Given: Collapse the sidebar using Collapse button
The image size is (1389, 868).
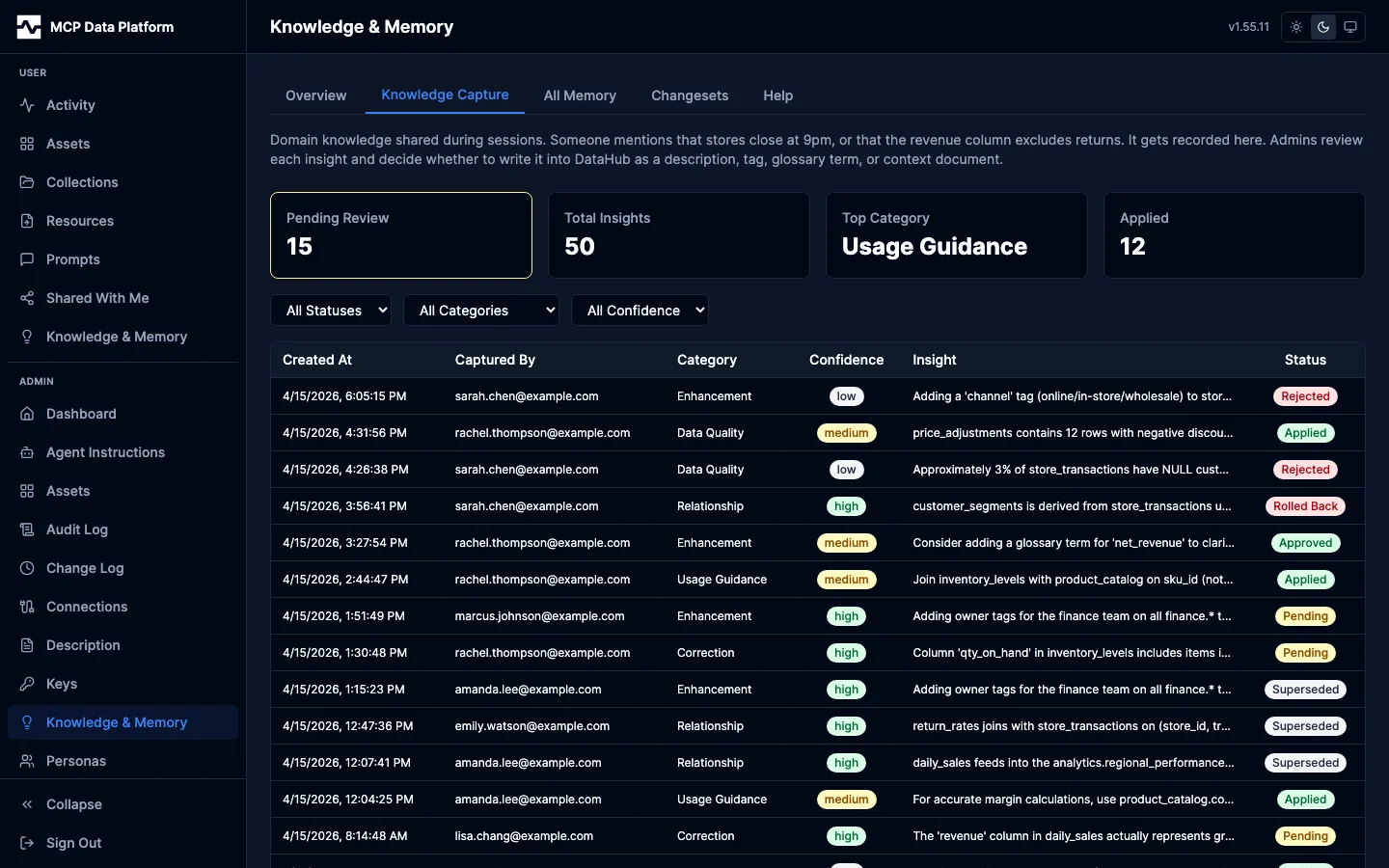Looking at the screenshot, I should pos(73,804).
